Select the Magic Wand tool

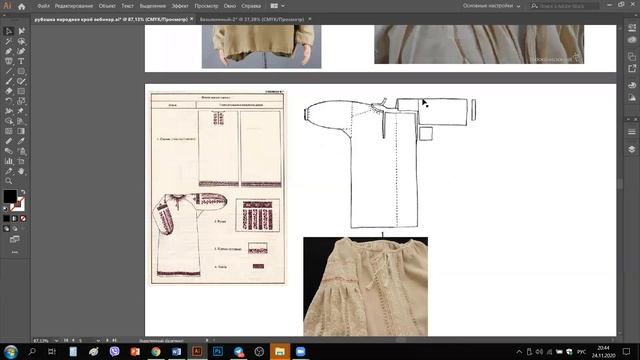9,41
